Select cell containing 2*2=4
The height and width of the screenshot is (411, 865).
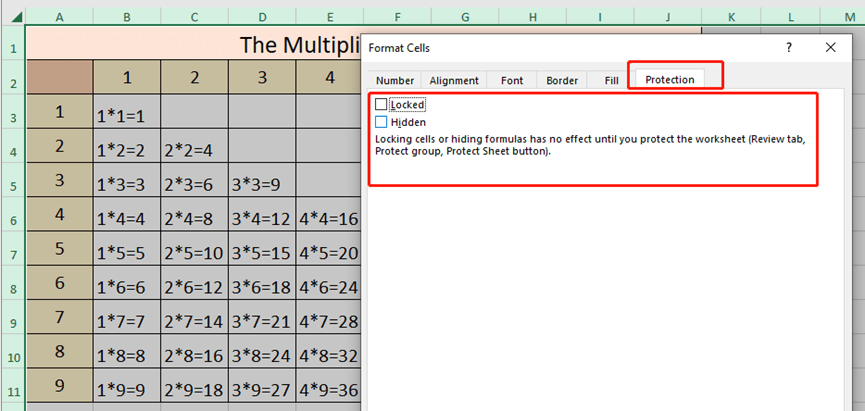pyautogui.click(x=195, y=146)
